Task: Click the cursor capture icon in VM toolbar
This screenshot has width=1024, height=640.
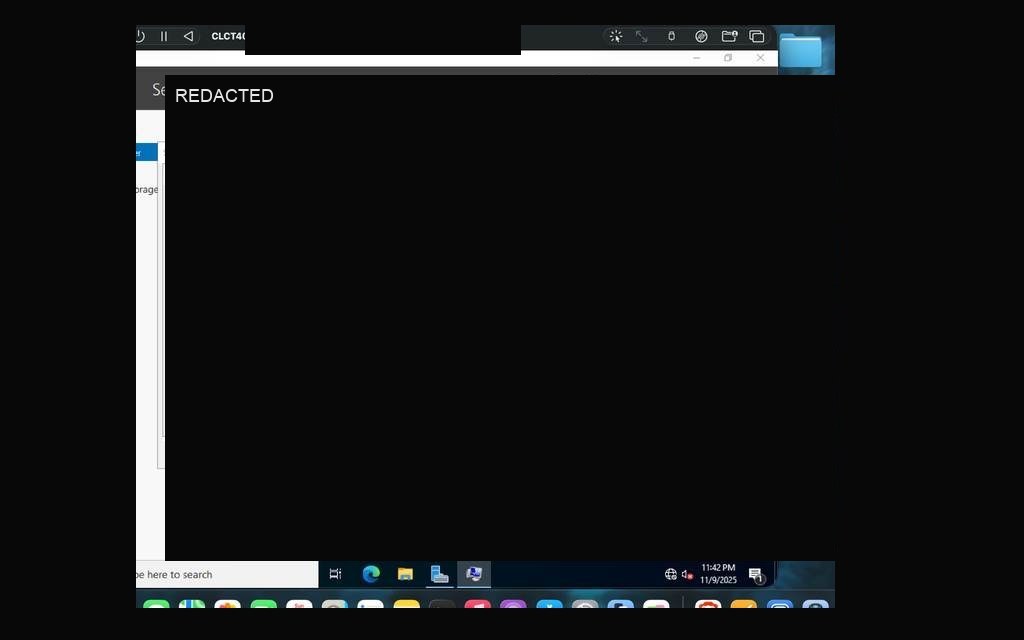Action: pos(615,37)
